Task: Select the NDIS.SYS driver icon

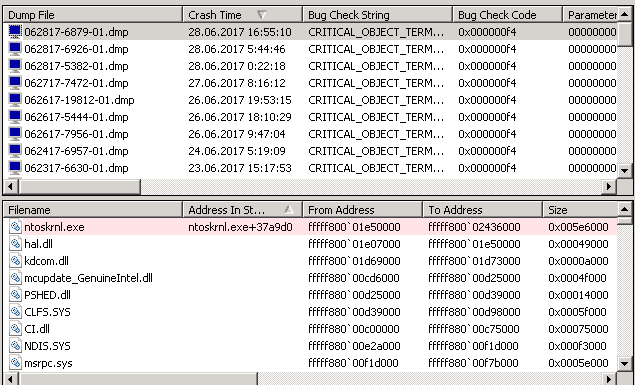Action: click(x=15, y=346)
